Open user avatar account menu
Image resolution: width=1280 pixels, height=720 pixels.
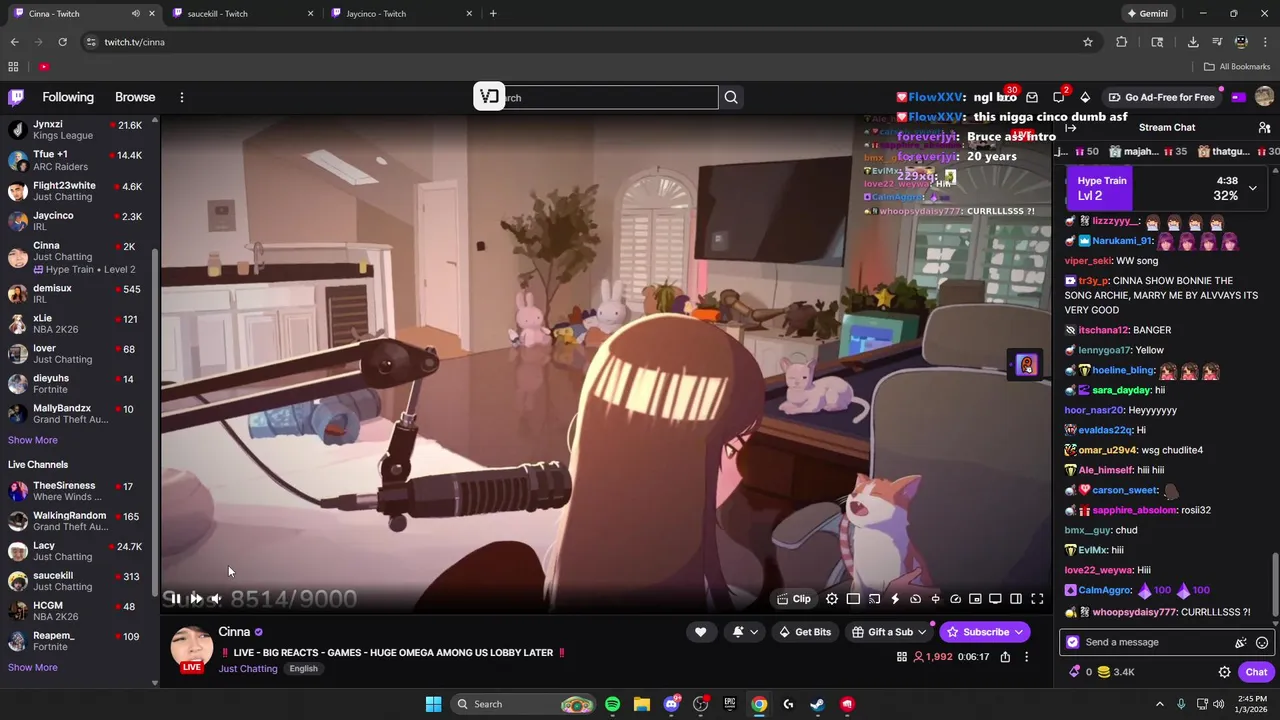pyautogui.click(x=1264, y=97)
